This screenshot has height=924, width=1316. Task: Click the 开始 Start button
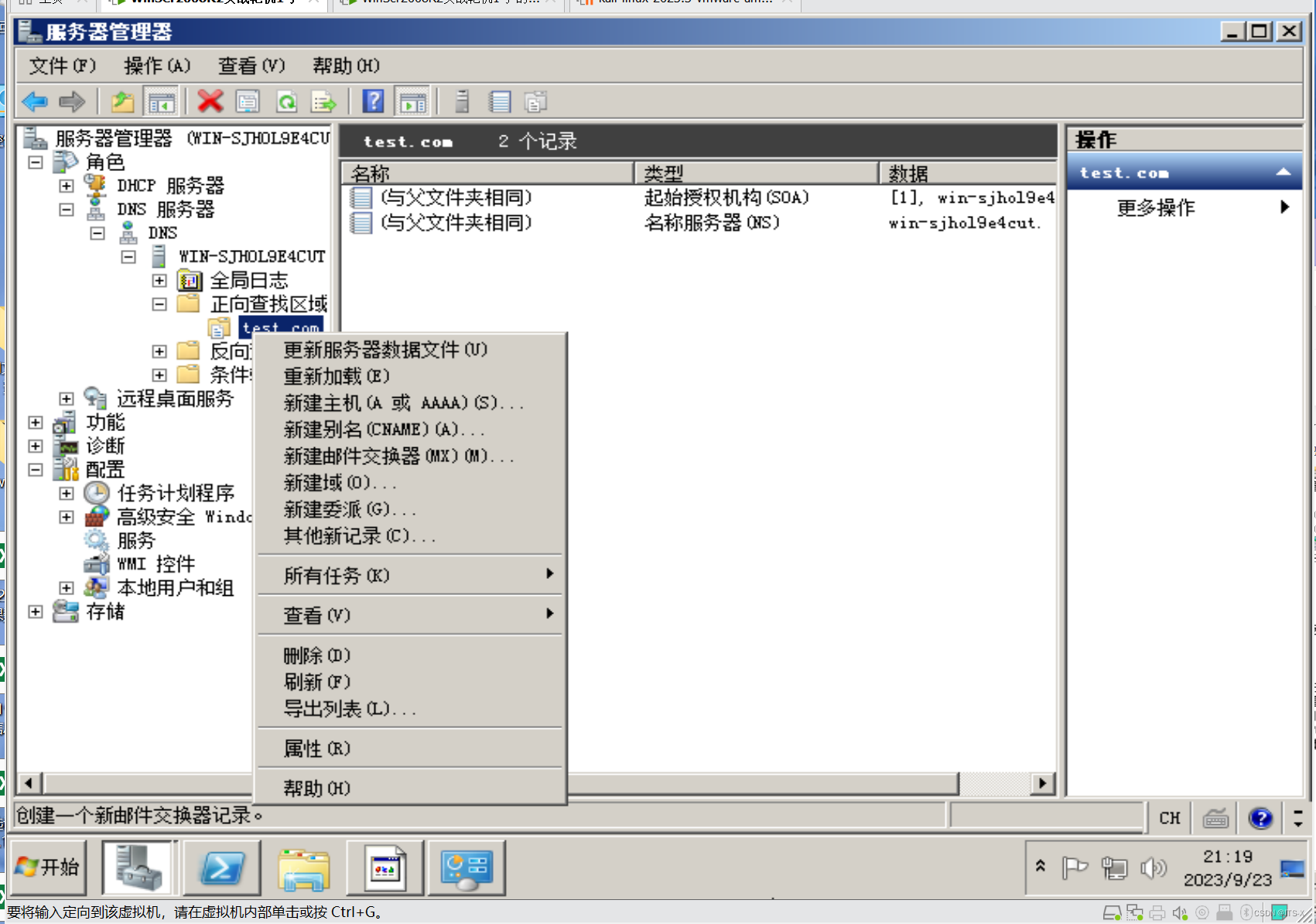[47, 868]
